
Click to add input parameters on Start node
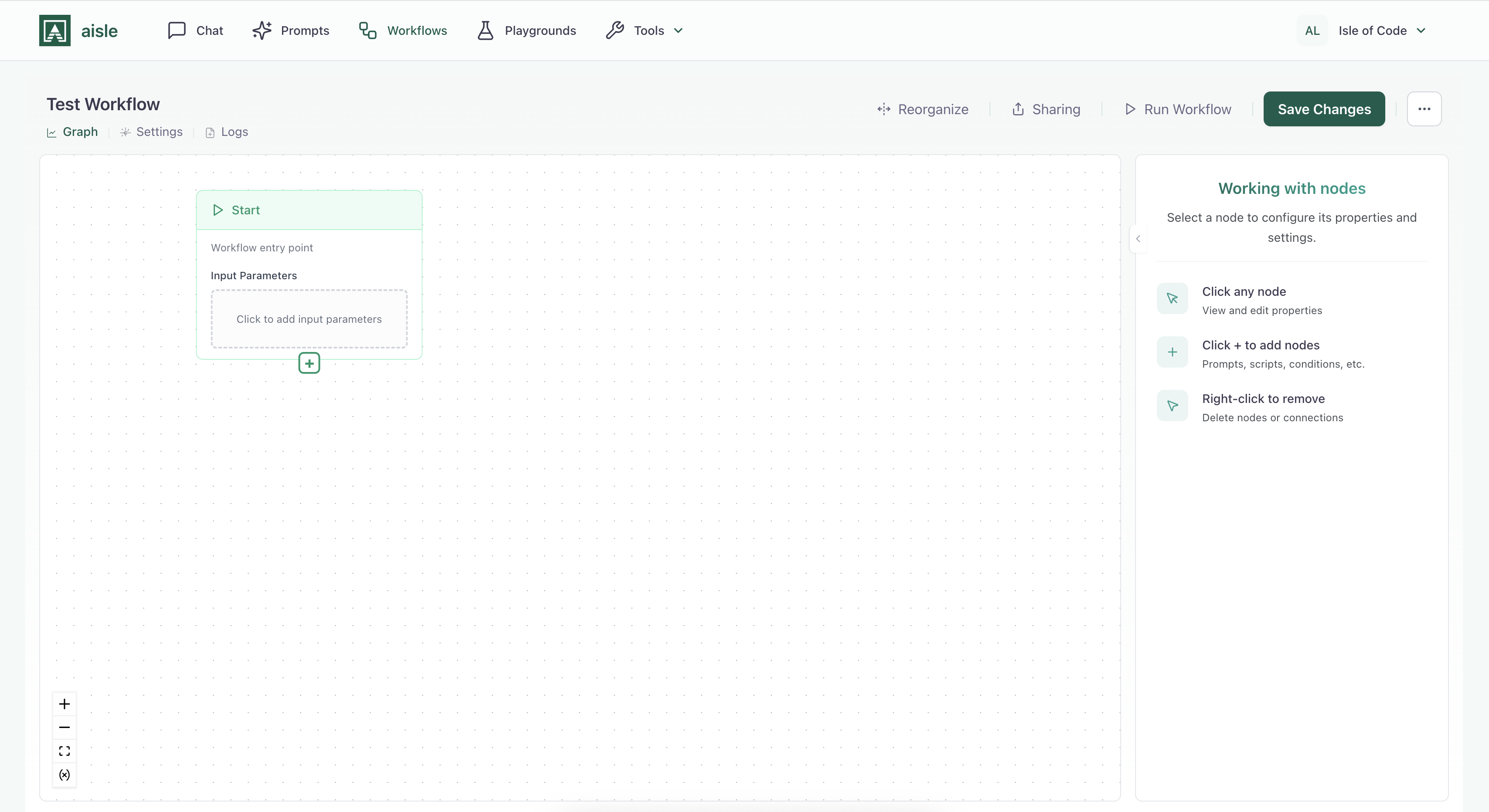coord(309,318)
